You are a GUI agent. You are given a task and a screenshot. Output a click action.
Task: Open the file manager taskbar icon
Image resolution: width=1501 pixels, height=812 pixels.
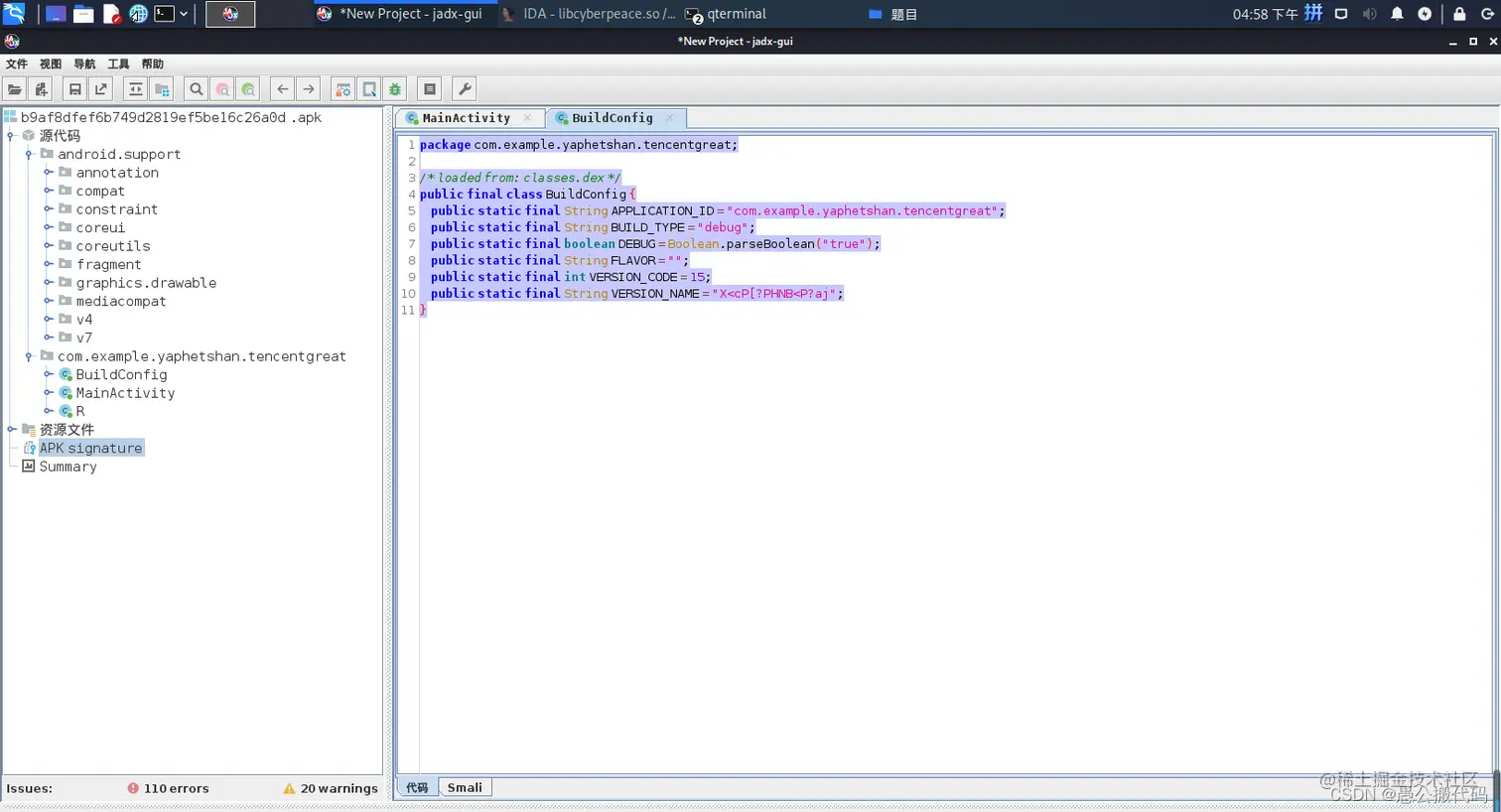click(84, 14)
